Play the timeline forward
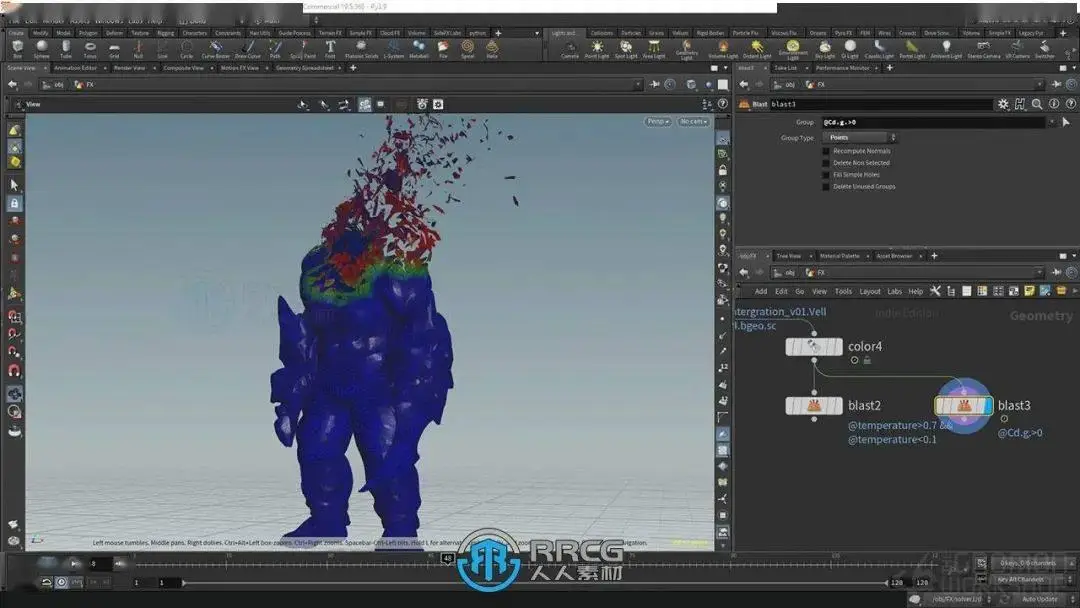1080x608 pixels. pyautogui.click(x=73, y=564)
